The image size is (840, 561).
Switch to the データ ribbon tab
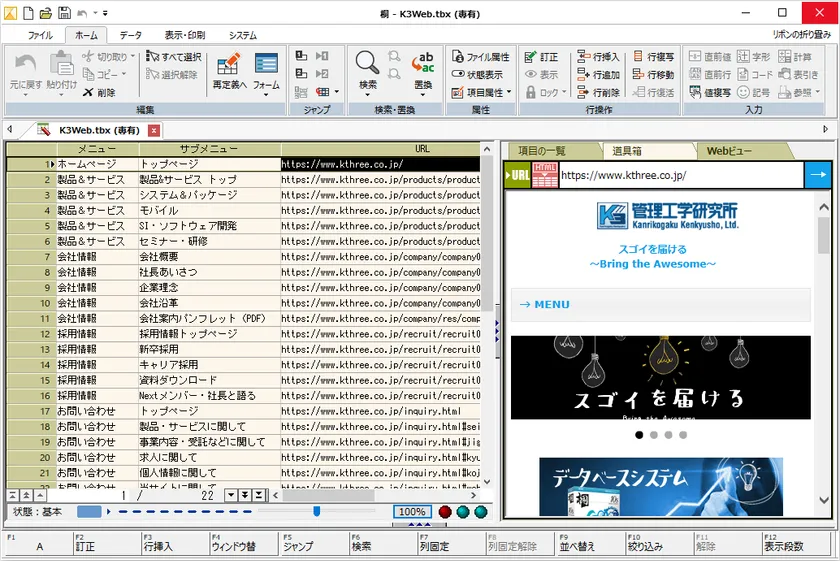coord(131,35)
